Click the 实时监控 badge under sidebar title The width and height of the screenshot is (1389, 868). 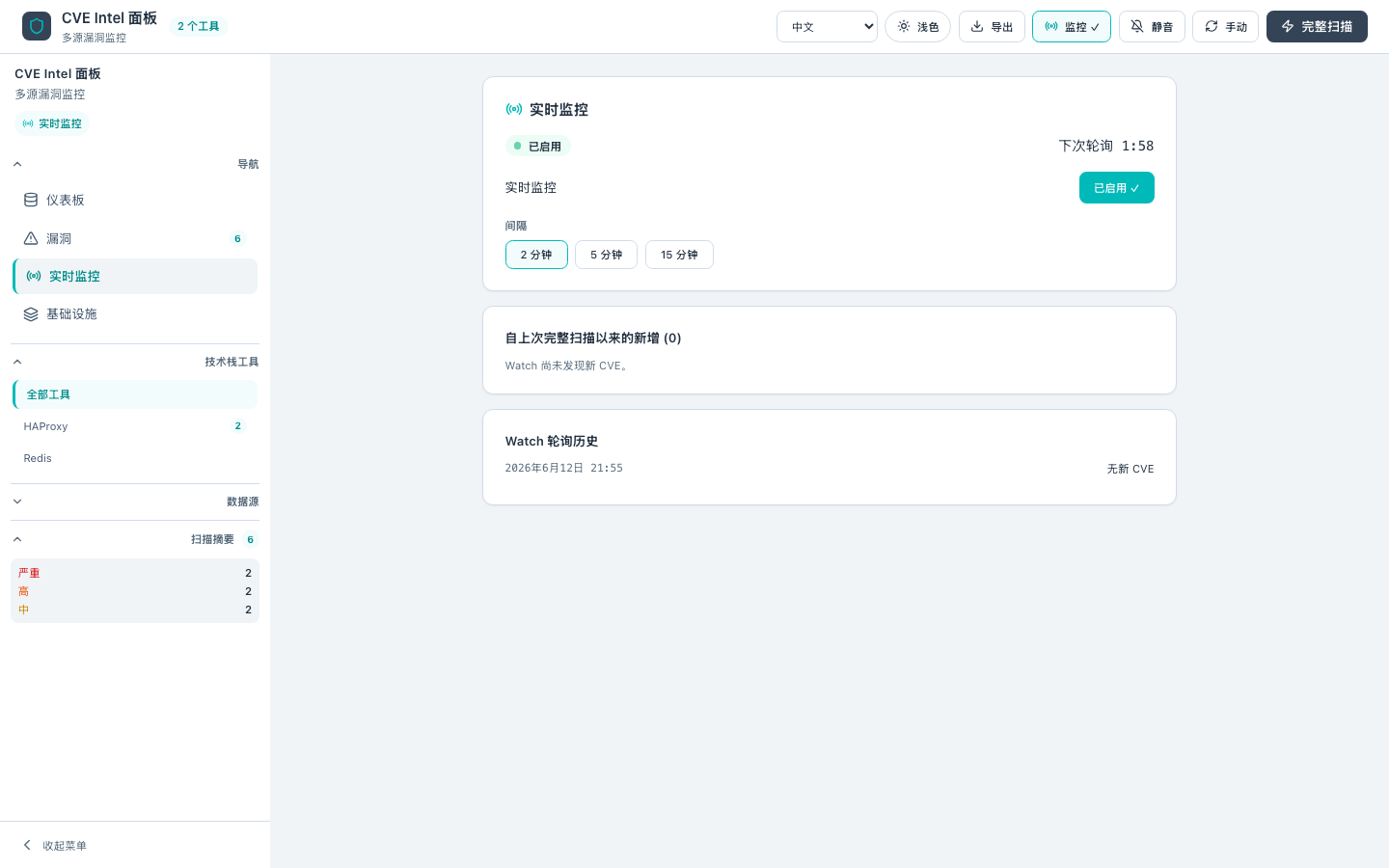pos(52,123)
